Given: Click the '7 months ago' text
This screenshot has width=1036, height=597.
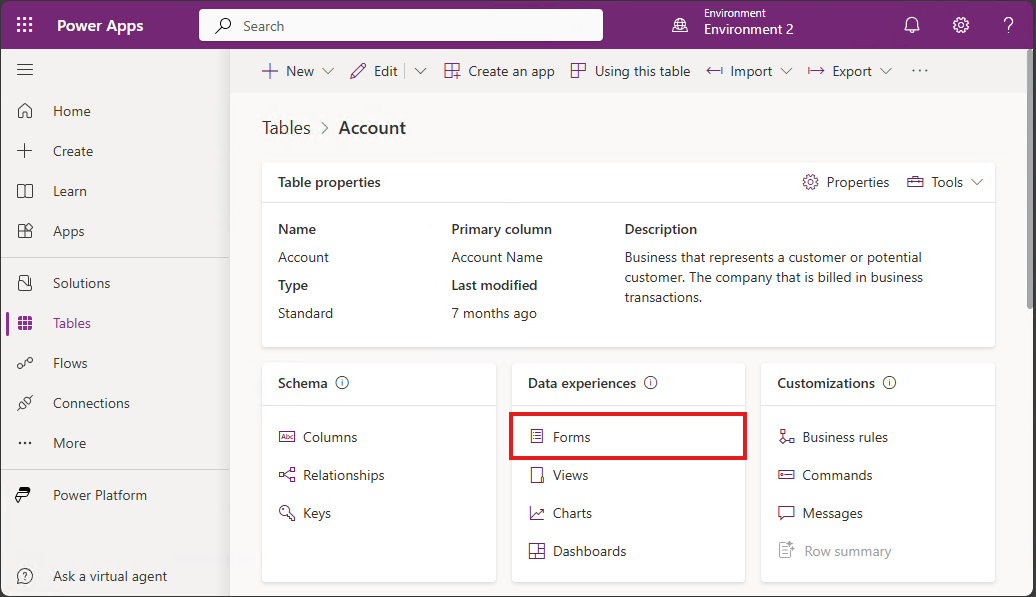Looking at the screenshot, I should [494, 314].
